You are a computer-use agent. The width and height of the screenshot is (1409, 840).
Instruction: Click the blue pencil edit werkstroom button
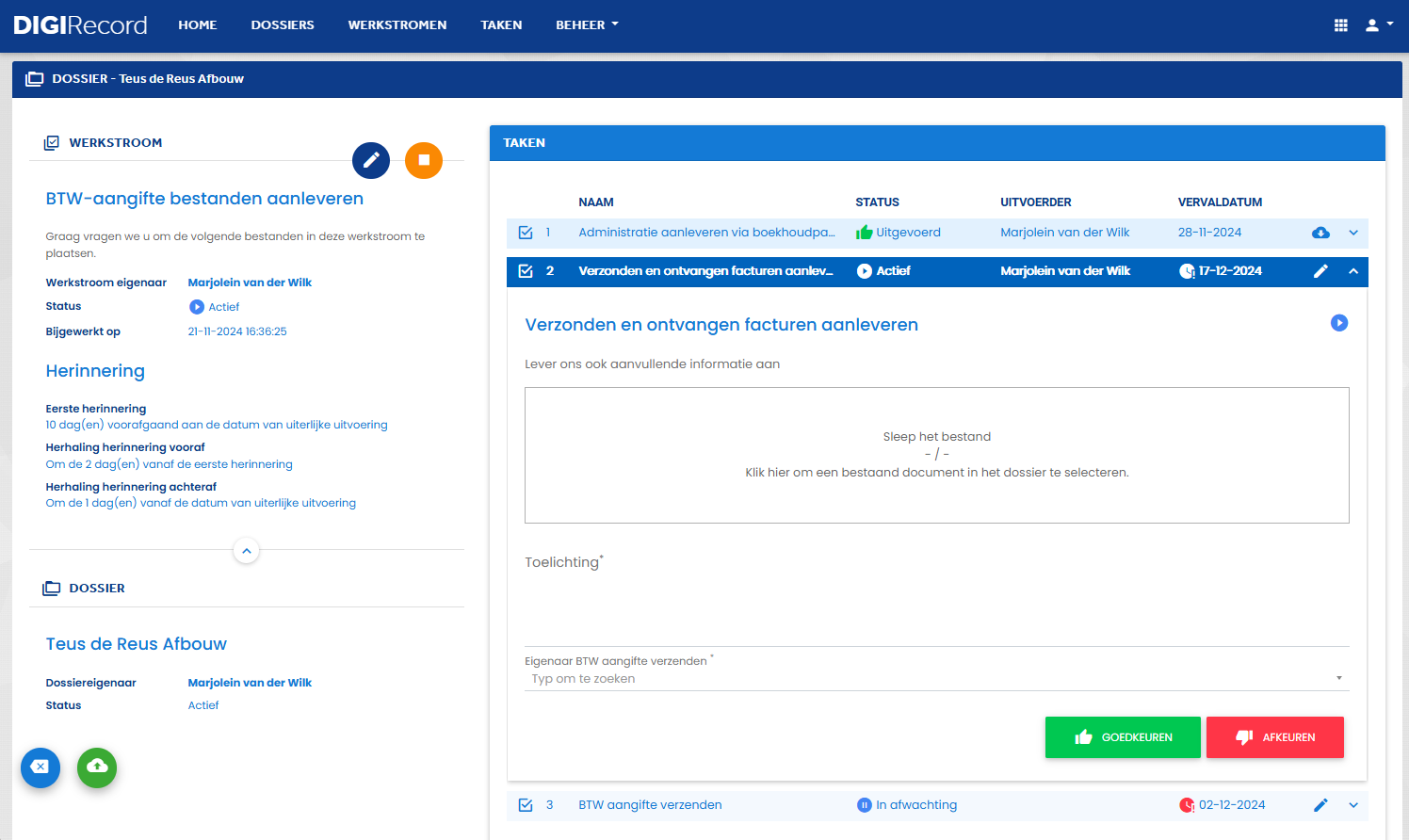pyautogui.click(x=371, y=160)
